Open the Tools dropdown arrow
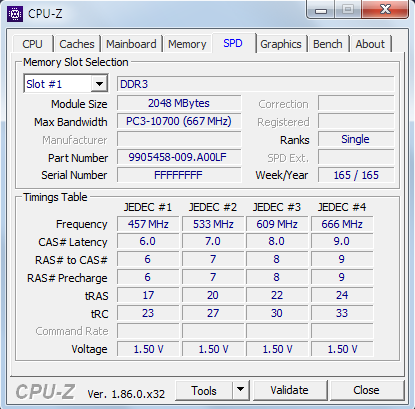This screenshot has width=415, height=409. 240,389
